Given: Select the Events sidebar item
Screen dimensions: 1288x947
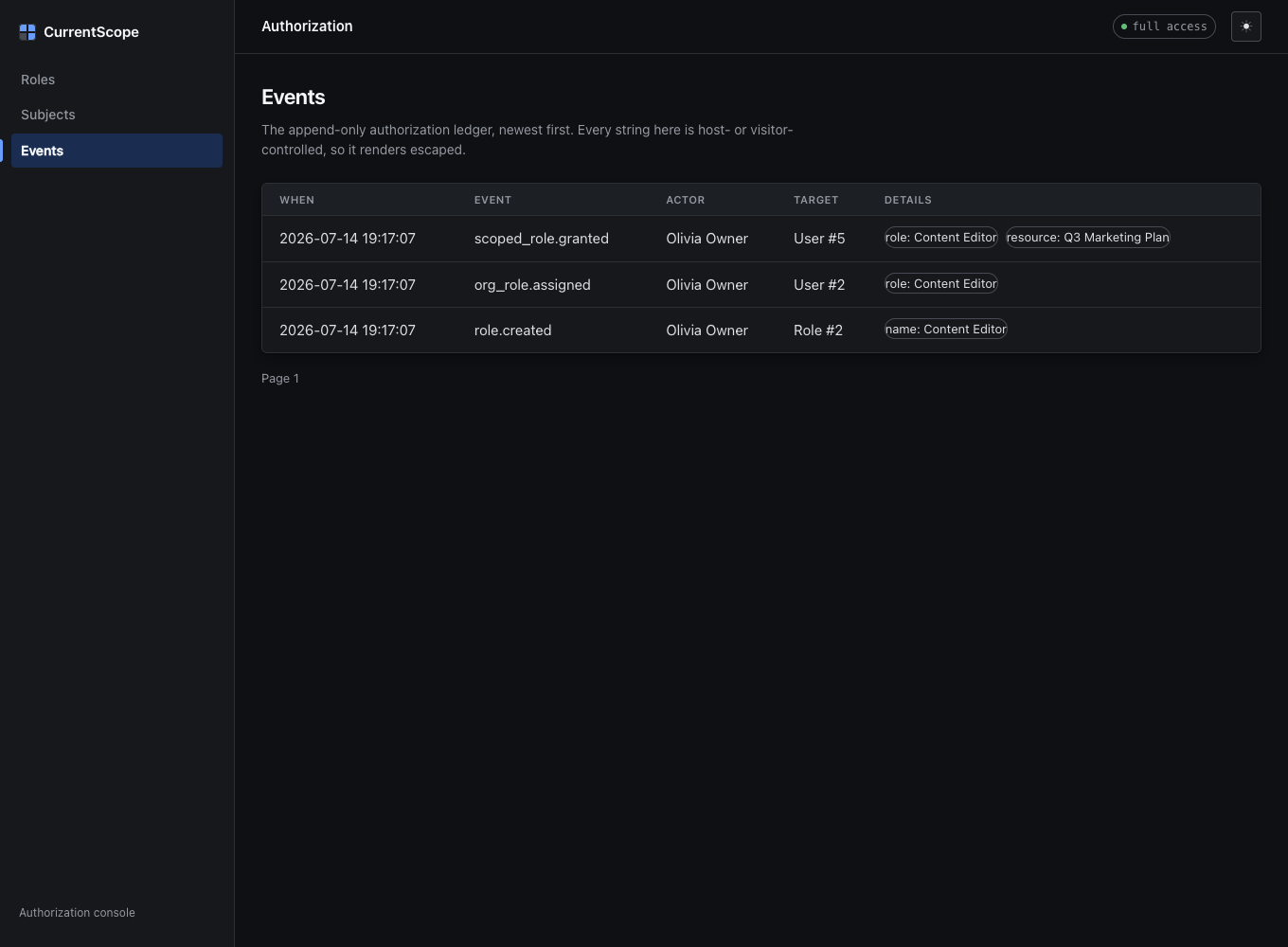Looking at the screenshot, I should point(116,151).
